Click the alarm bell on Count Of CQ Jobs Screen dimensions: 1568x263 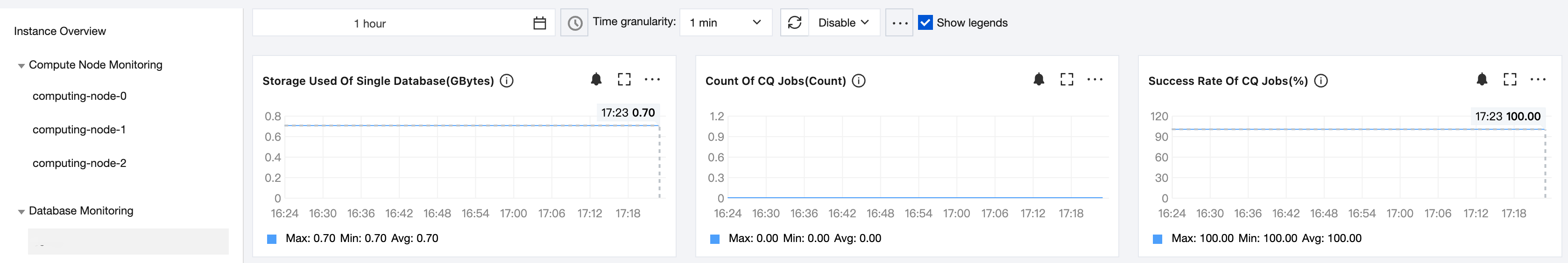click(x=1038, y=80)
